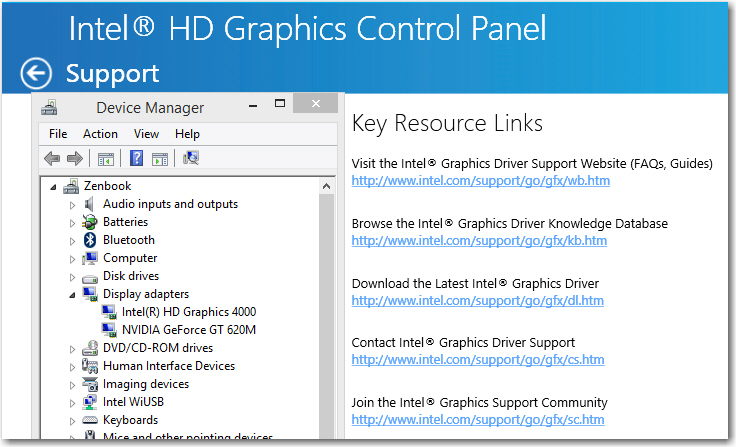Expand the DVD/CD-ROM drives node
Screen dimensions: 736x447
click(x=72, y=349)
